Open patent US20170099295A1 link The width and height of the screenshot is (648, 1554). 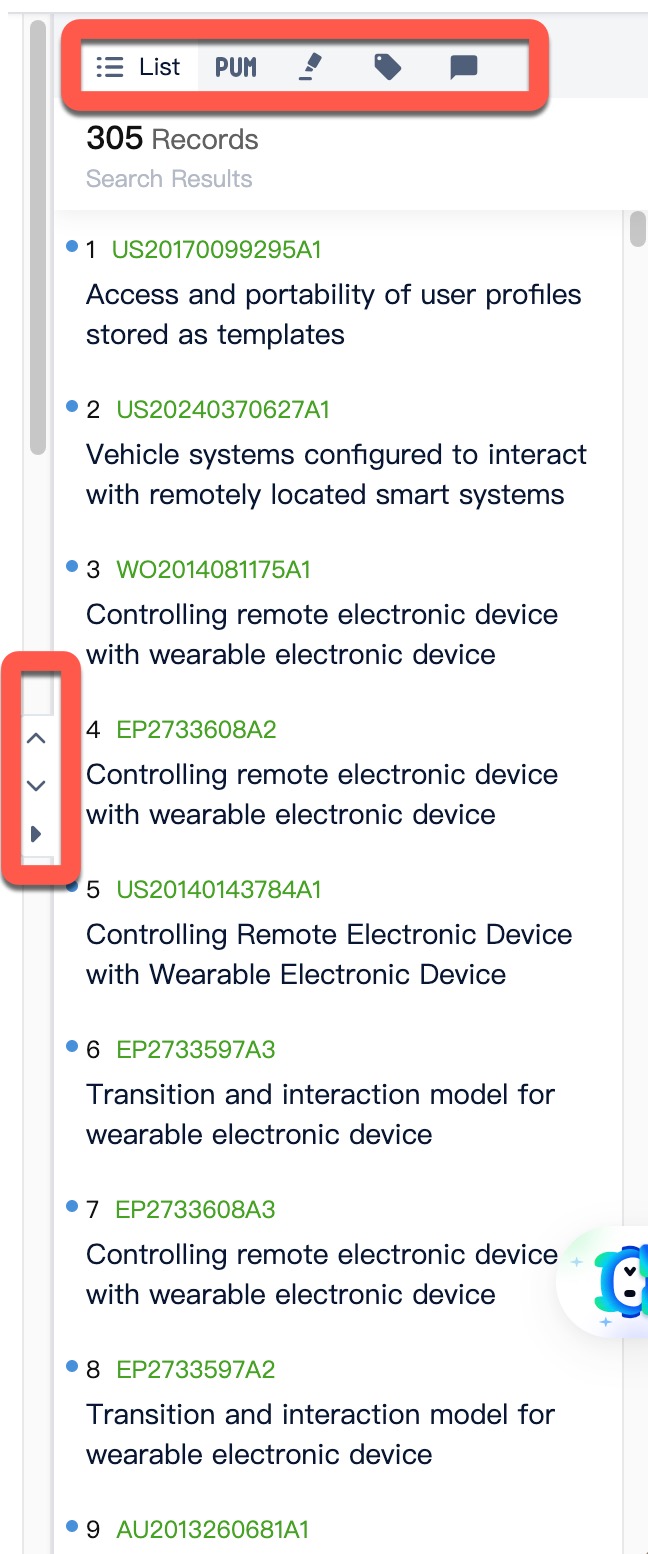(216, 250)
